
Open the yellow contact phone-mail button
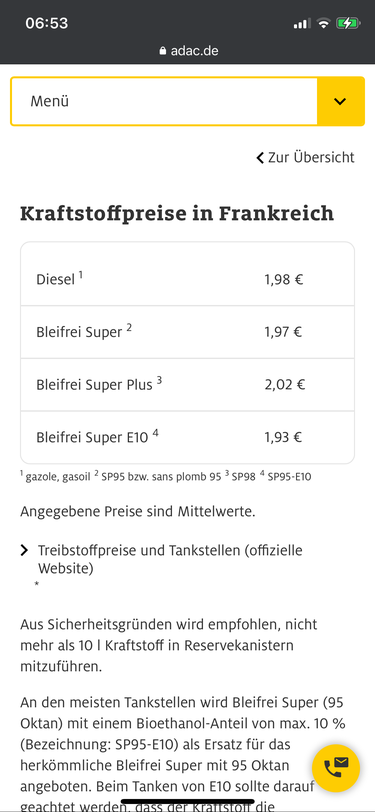coord(336,768)
